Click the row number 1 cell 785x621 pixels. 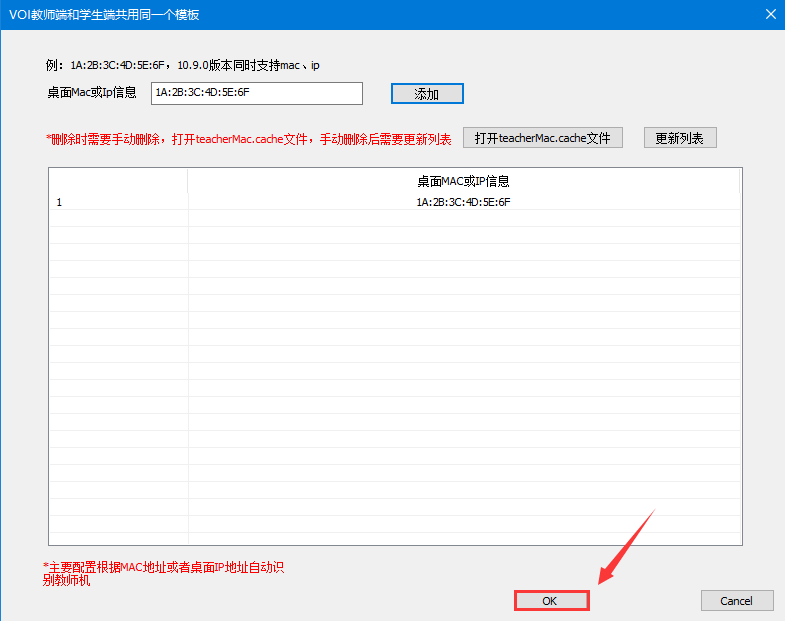(x=59, y=202)
